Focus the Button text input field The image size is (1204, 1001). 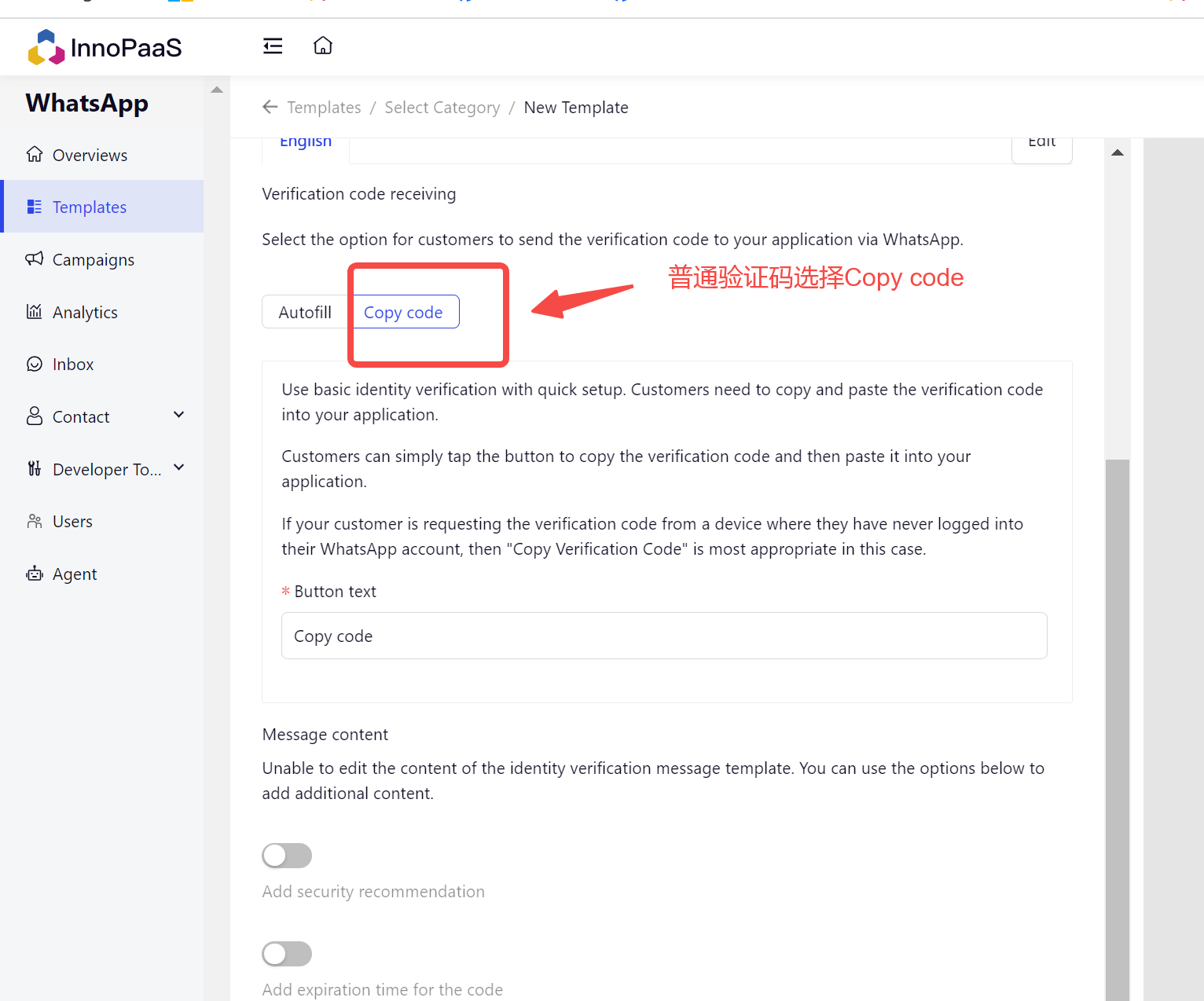coord(664,636)
